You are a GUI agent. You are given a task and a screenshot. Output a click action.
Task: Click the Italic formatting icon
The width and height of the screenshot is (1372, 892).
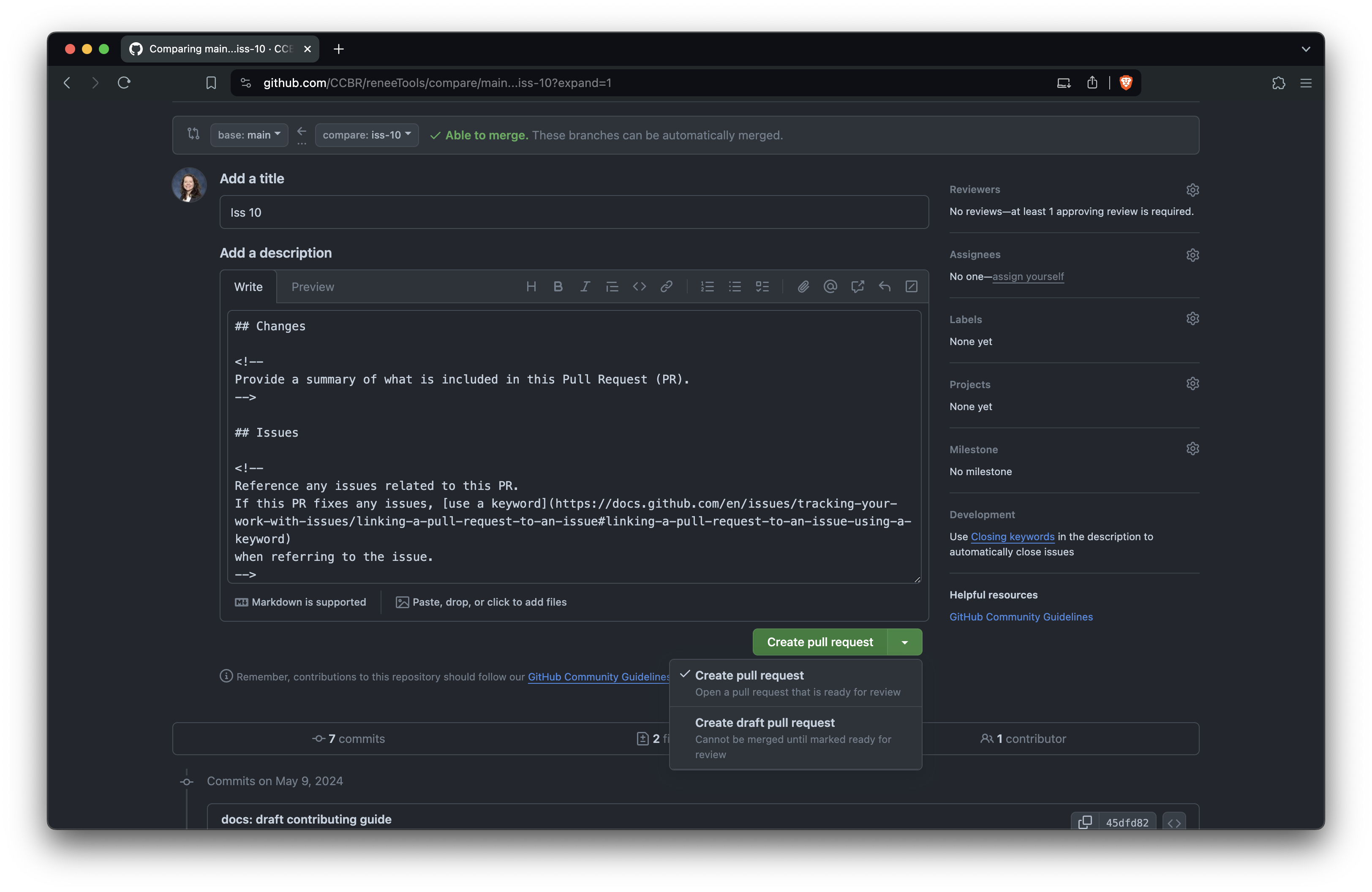coord(585,286)
